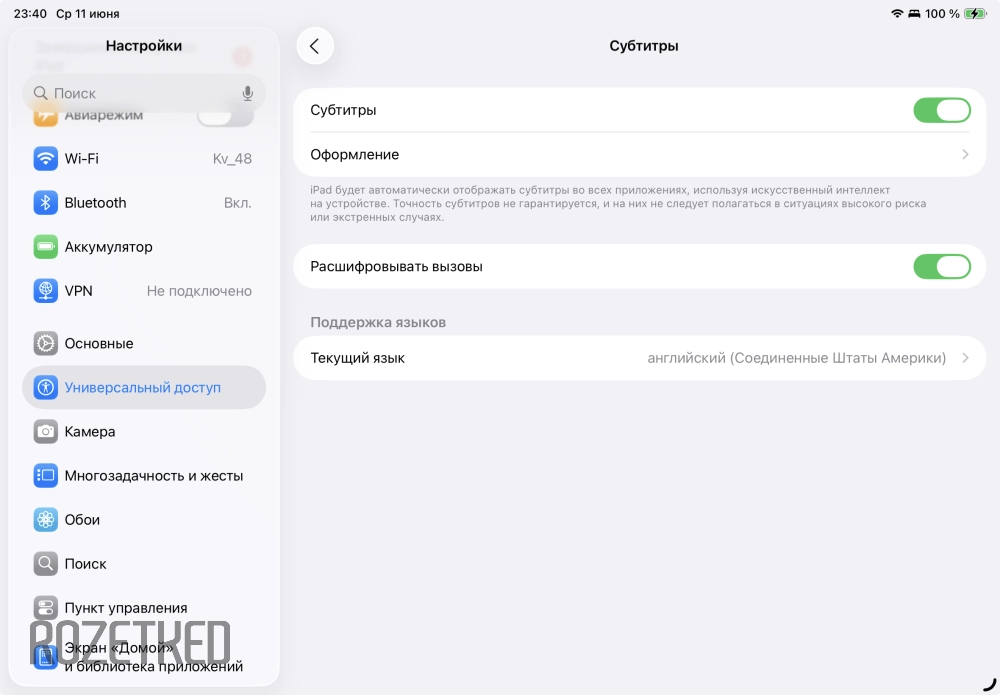Open Экран «Домой» и библиотека приложений
Screen dimensions: 1000x695
coord(143,658)
